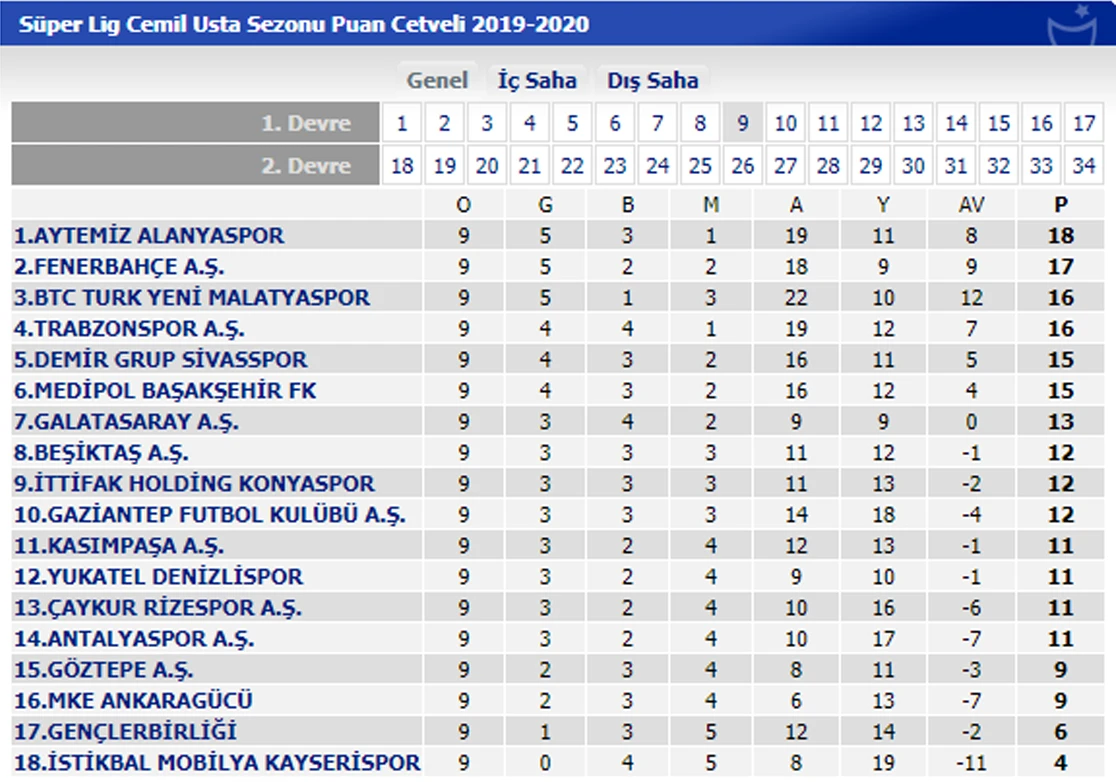Select week 1 in first half
Viewport: 1116px width, 782px height.
[402, 124]
